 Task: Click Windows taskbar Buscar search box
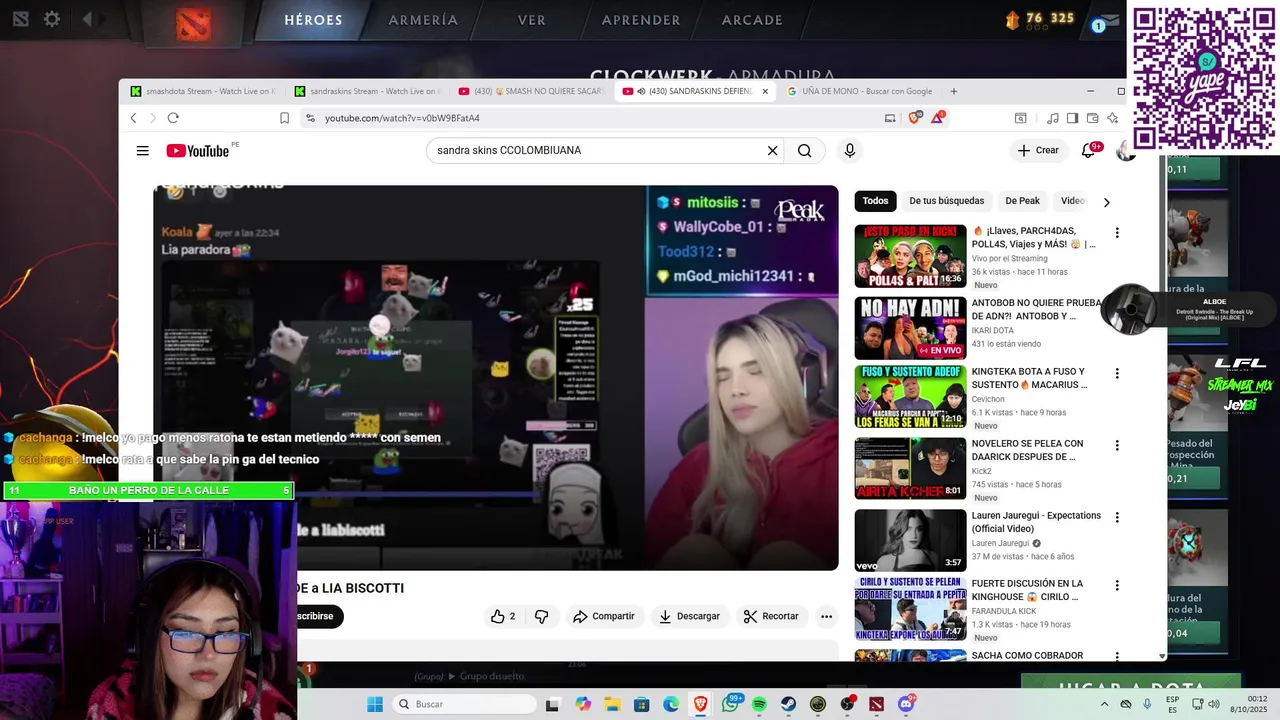click(x=464, y=704)
